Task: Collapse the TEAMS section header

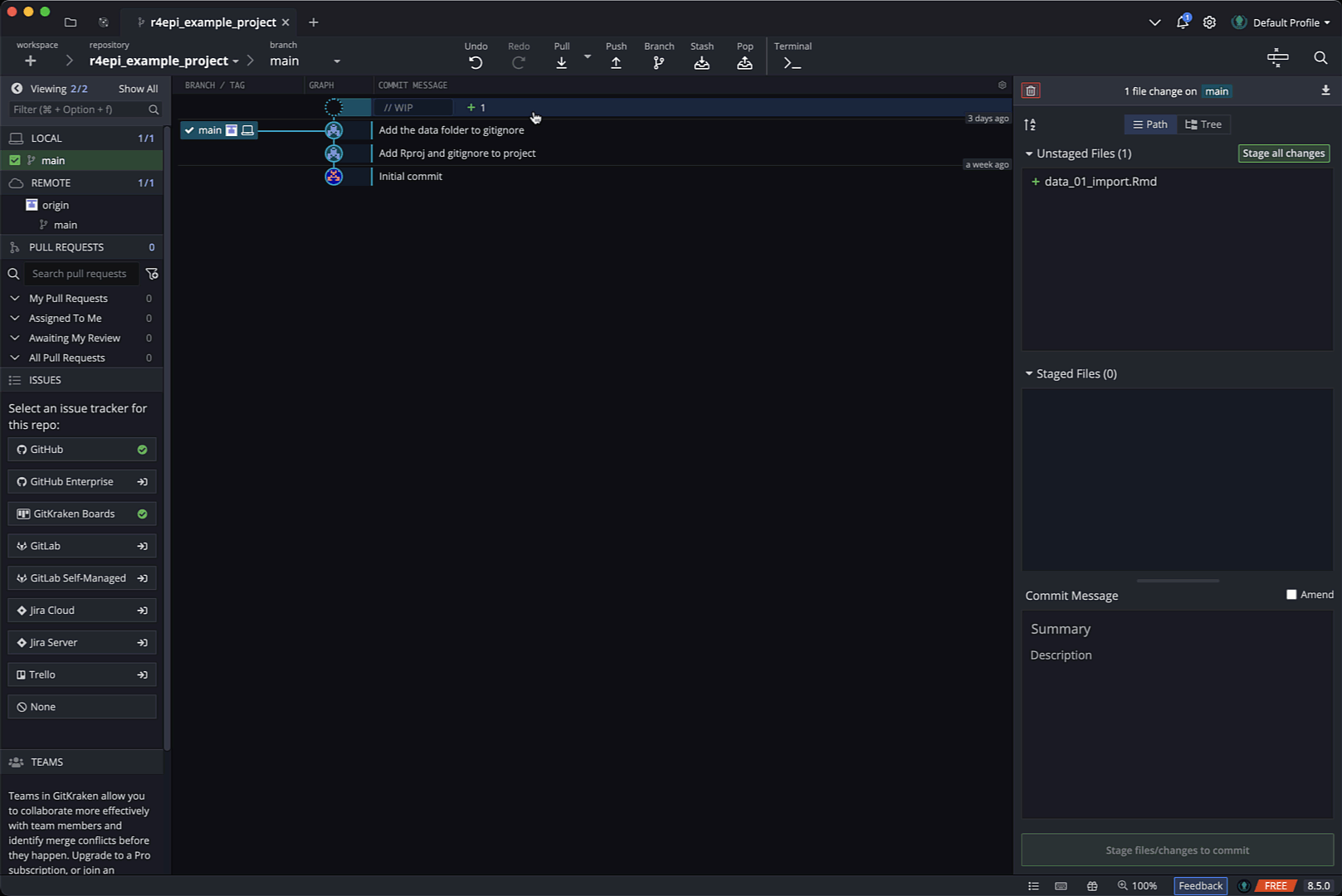Action: pyautogui.click(x=81, y=762)
